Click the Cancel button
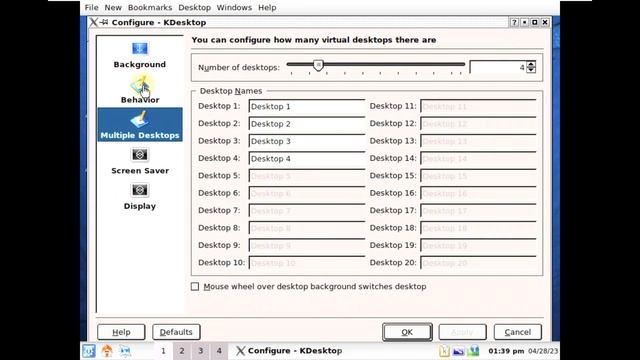 point(518,332)
